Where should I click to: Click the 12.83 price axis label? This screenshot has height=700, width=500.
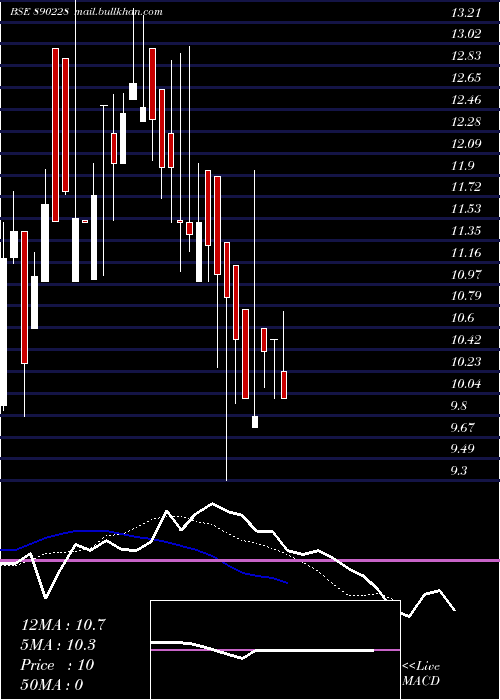[x=466, y=56]
